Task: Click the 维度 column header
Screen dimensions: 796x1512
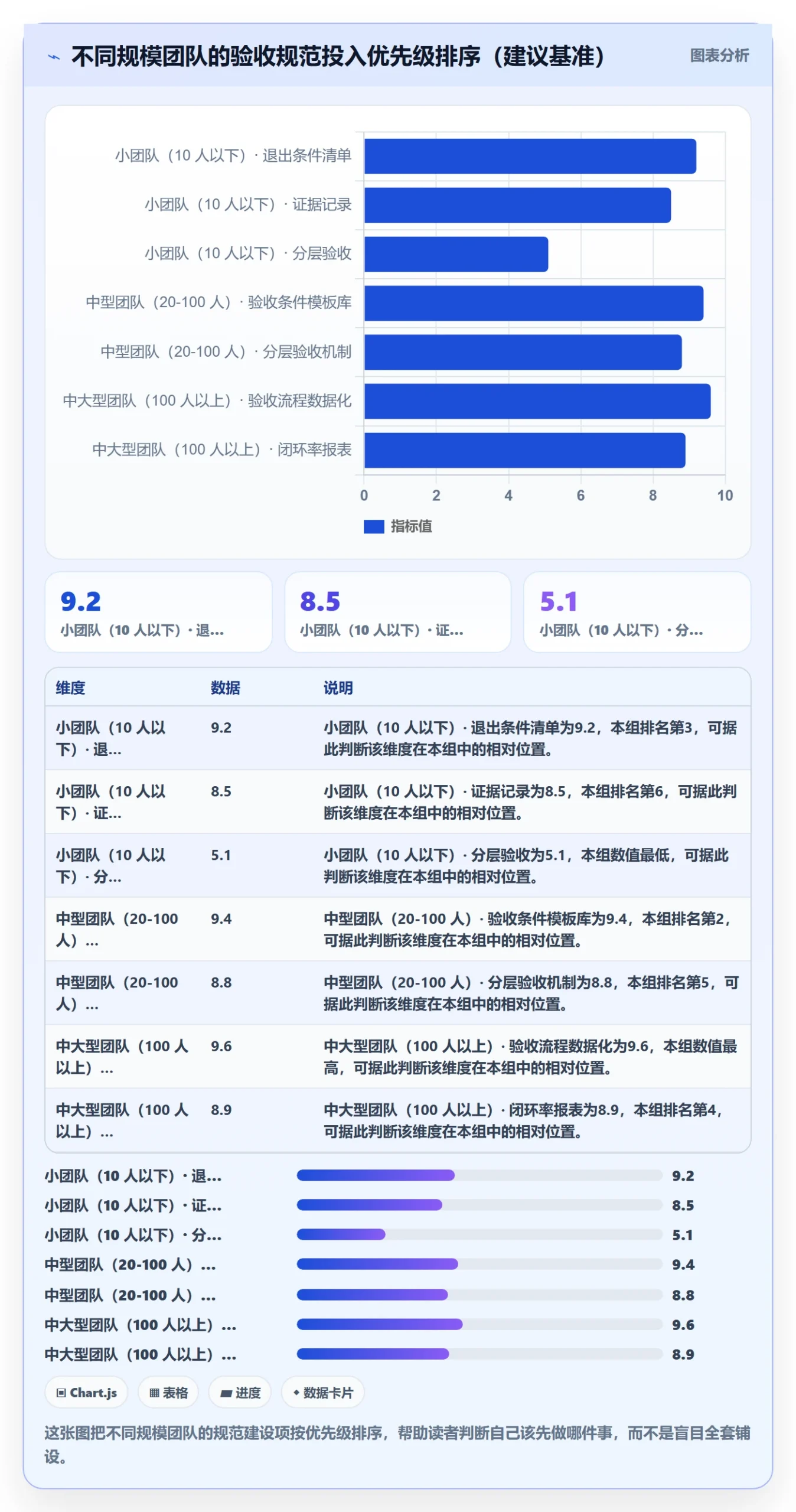Action: (x=70, y=687)
